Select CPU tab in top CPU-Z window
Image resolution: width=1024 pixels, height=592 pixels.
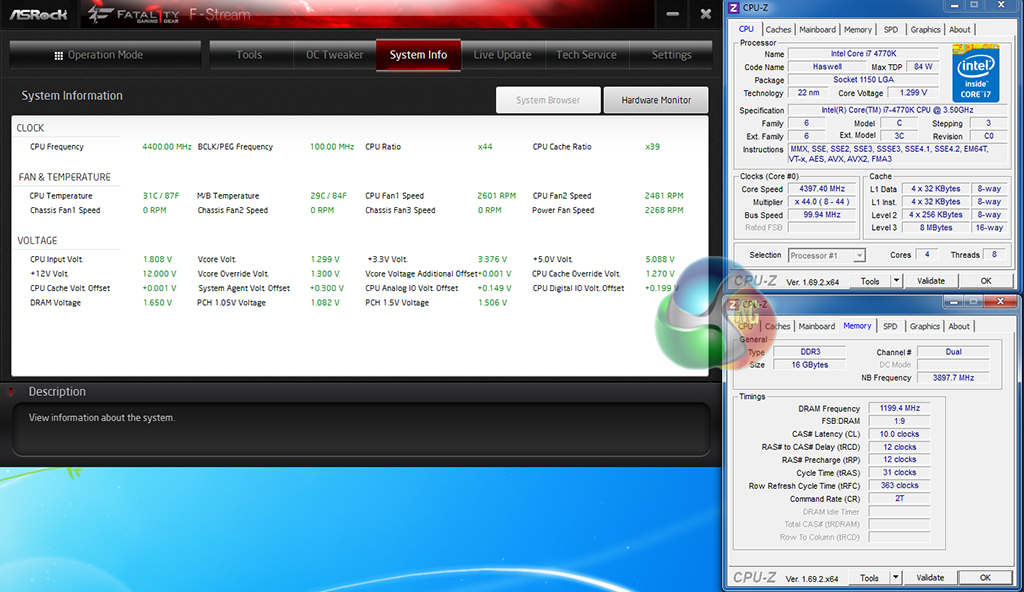point(746,29)
